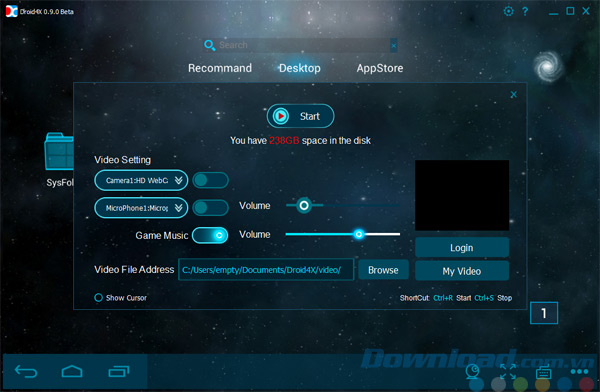Clear search with the small x
Viewport: 600px width, 392px height.
pos(393,46)
